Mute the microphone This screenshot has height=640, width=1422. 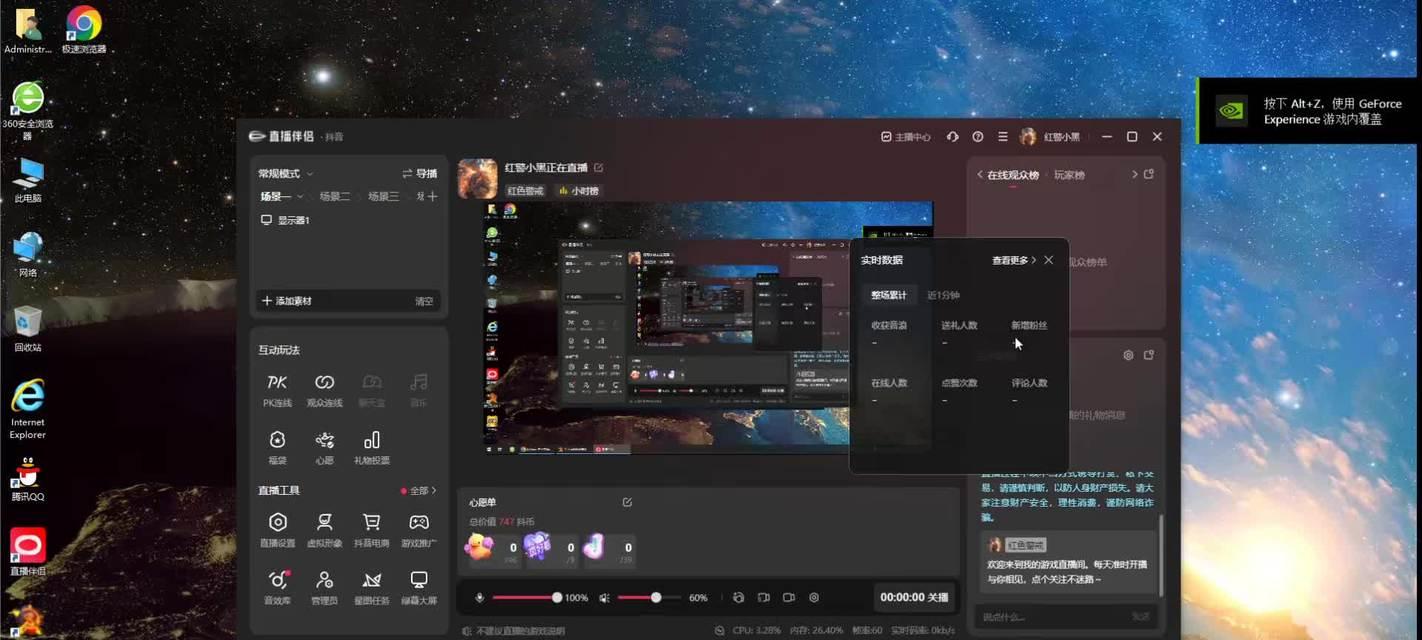(480, 597)
